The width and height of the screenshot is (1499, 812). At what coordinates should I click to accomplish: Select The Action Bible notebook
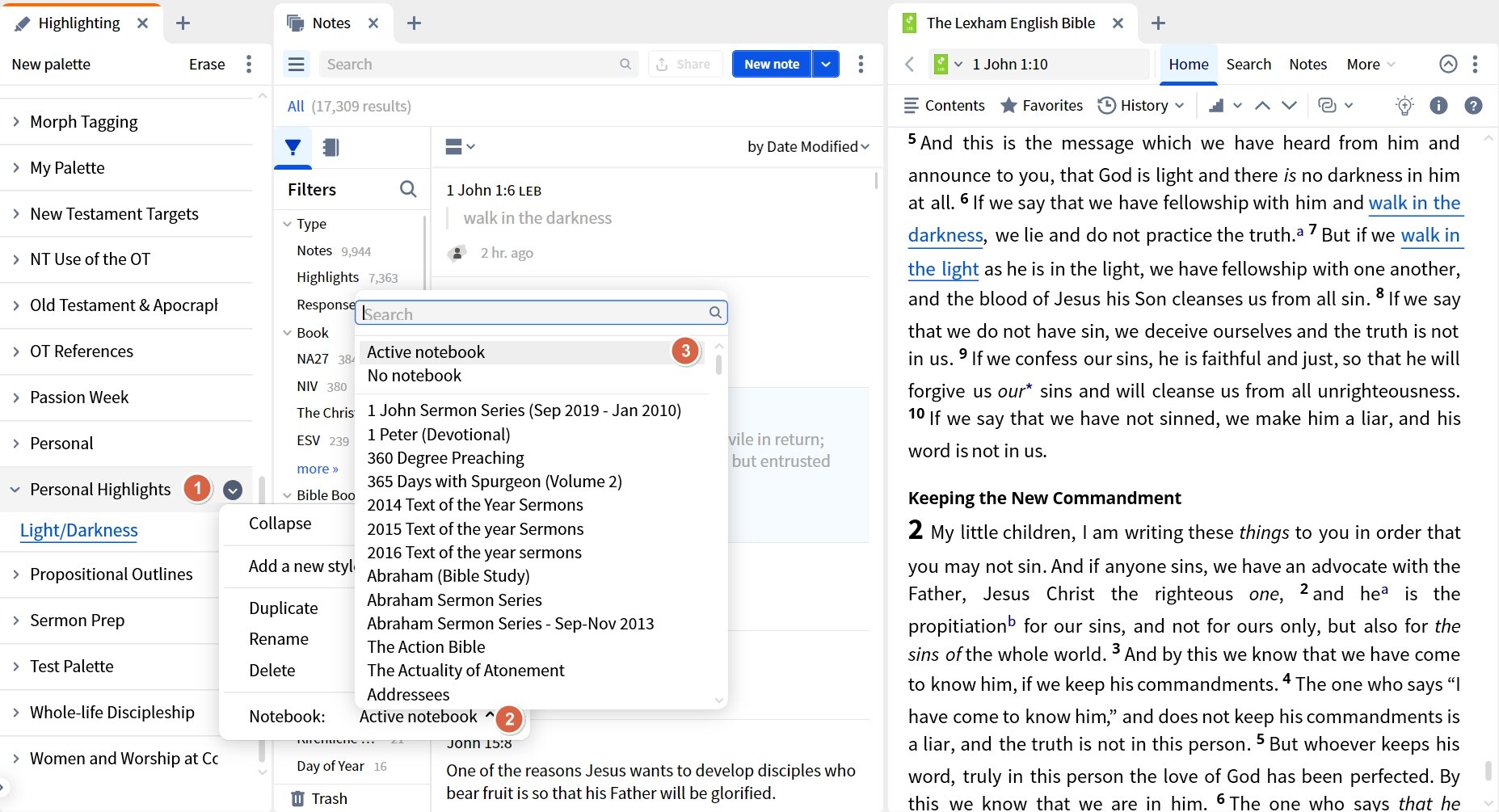pyautogui.click(x=426, y=646)
